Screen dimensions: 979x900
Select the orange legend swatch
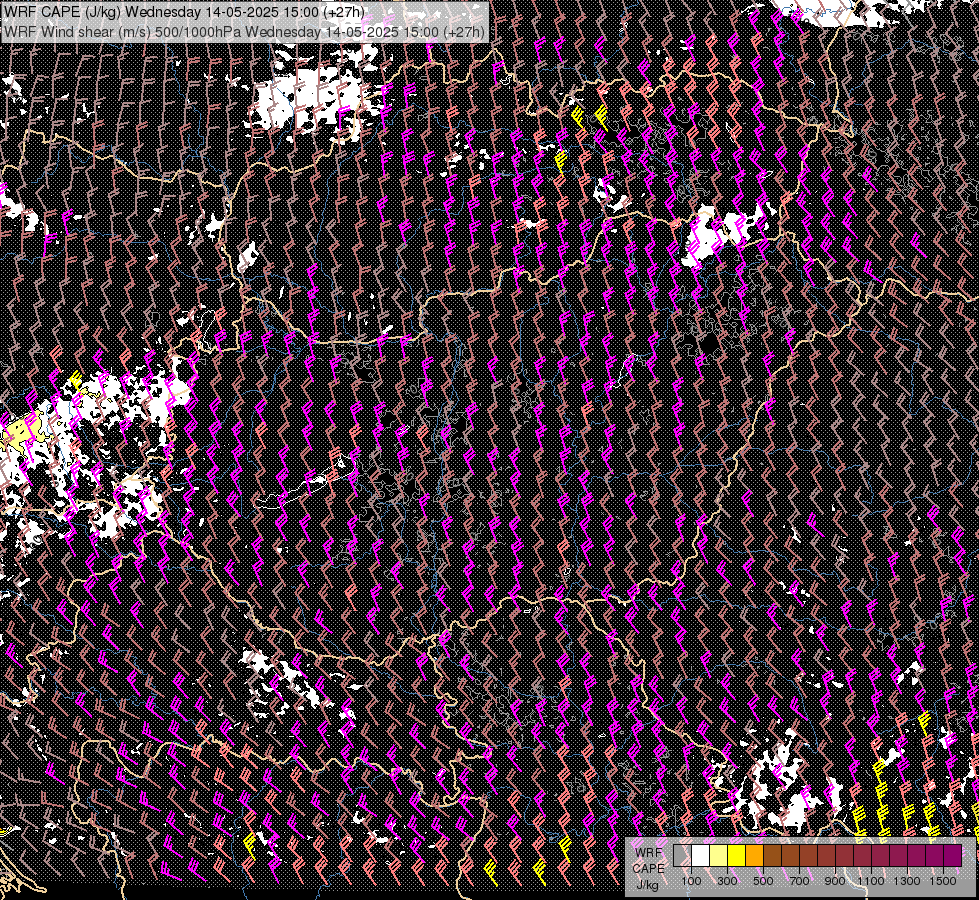pos(755,856)
